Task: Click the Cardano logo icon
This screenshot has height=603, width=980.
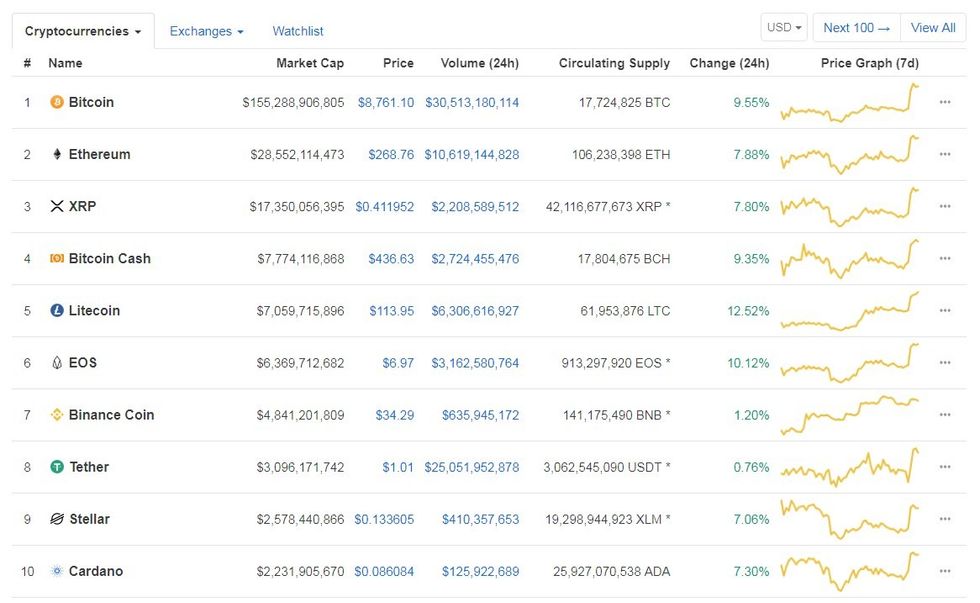Action: click(57, 571)
